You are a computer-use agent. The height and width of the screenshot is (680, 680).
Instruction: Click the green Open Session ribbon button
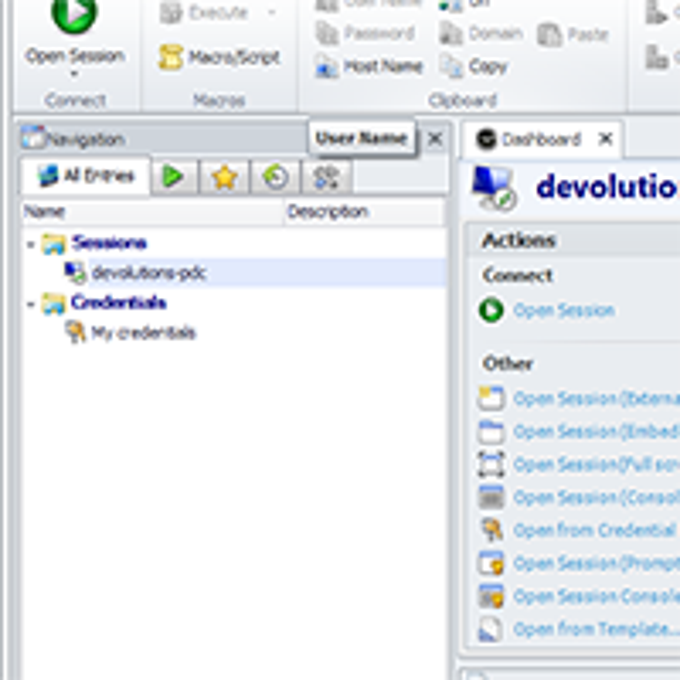75,35
